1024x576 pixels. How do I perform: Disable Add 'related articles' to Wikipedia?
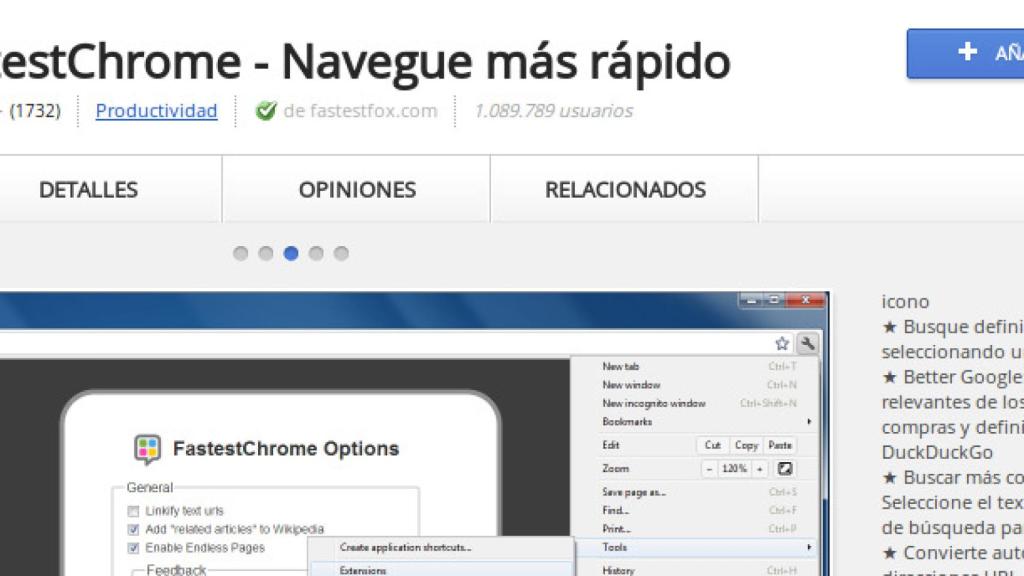pyautogui.click(x=132, y=529)
